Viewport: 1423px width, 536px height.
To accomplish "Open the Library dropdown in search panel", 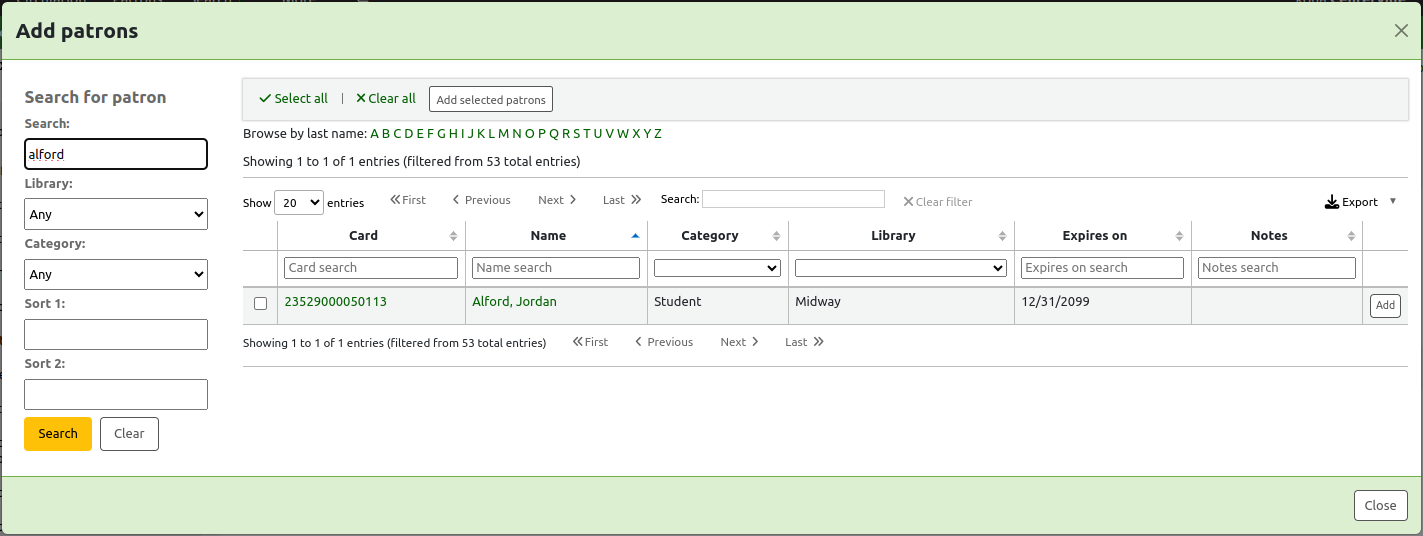I will tap(116, 214).
